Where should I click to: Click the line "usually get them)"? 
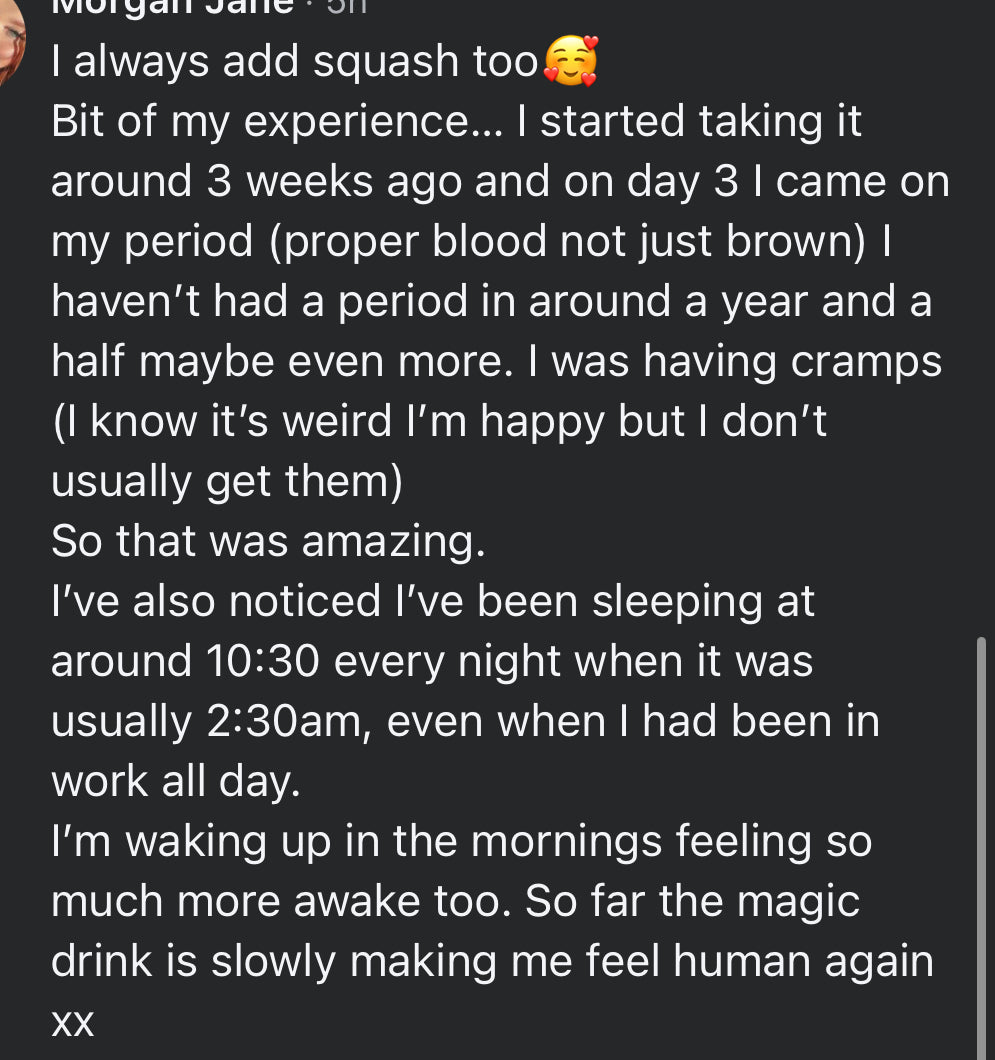[x=226, y=482]
